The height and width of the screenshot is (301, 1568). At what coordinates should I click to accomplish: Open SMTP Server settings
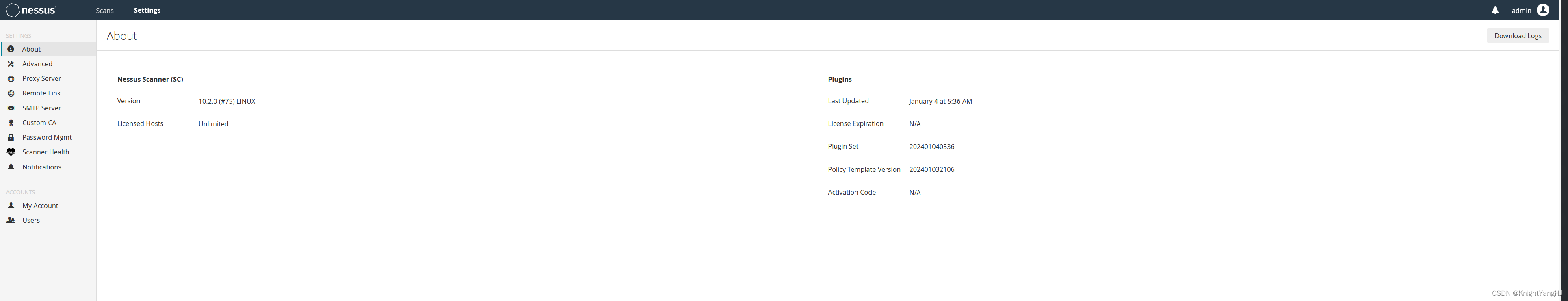48,108
